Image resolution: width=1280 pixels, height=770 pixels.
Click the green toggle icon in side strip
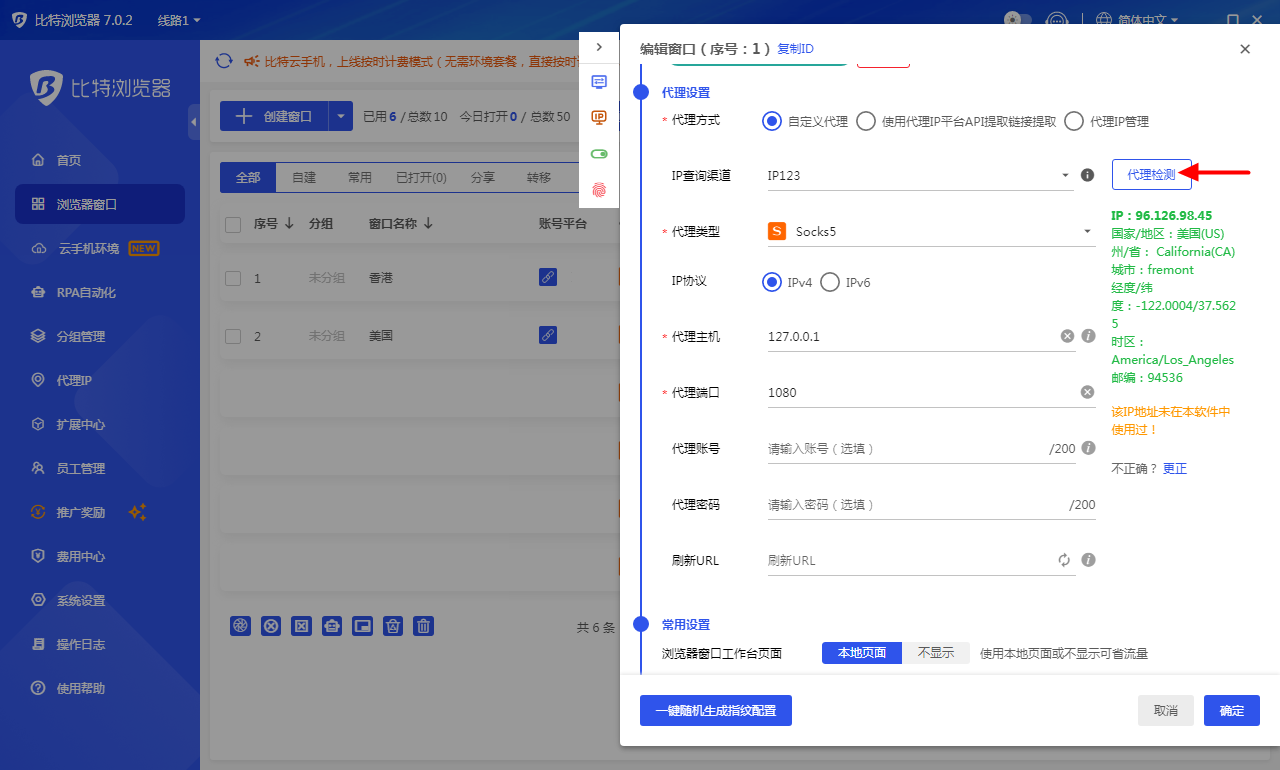click(599, 154)
